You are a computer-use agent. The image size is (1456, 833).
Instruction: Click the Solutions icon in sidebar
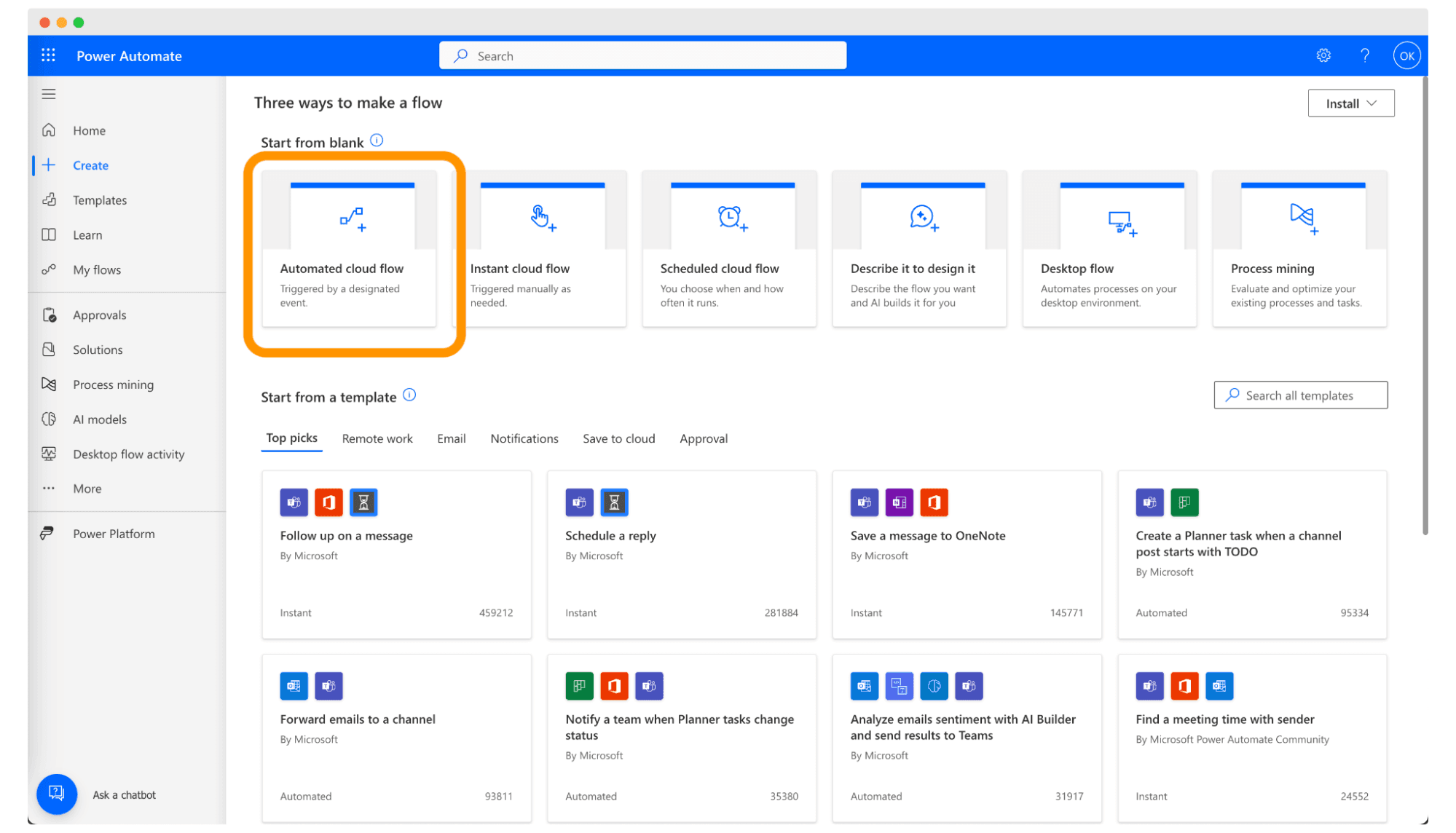[49, 350]
